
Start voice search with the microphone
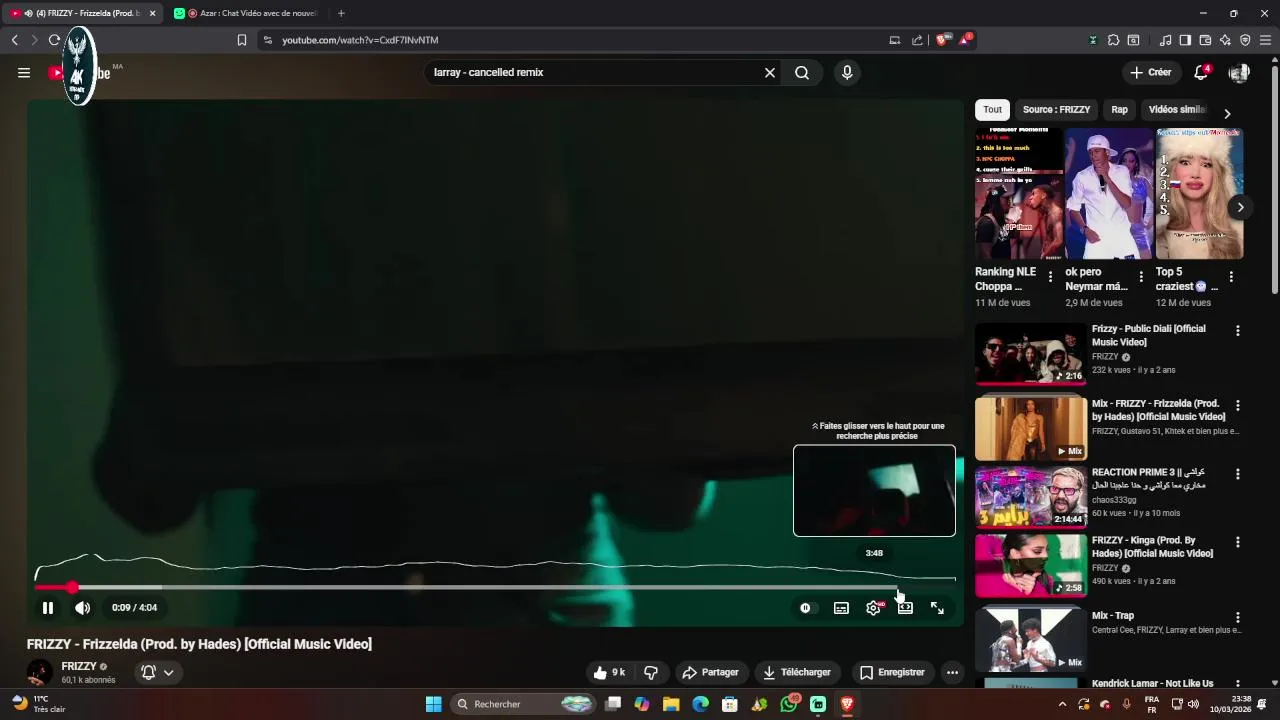[847, 72]
